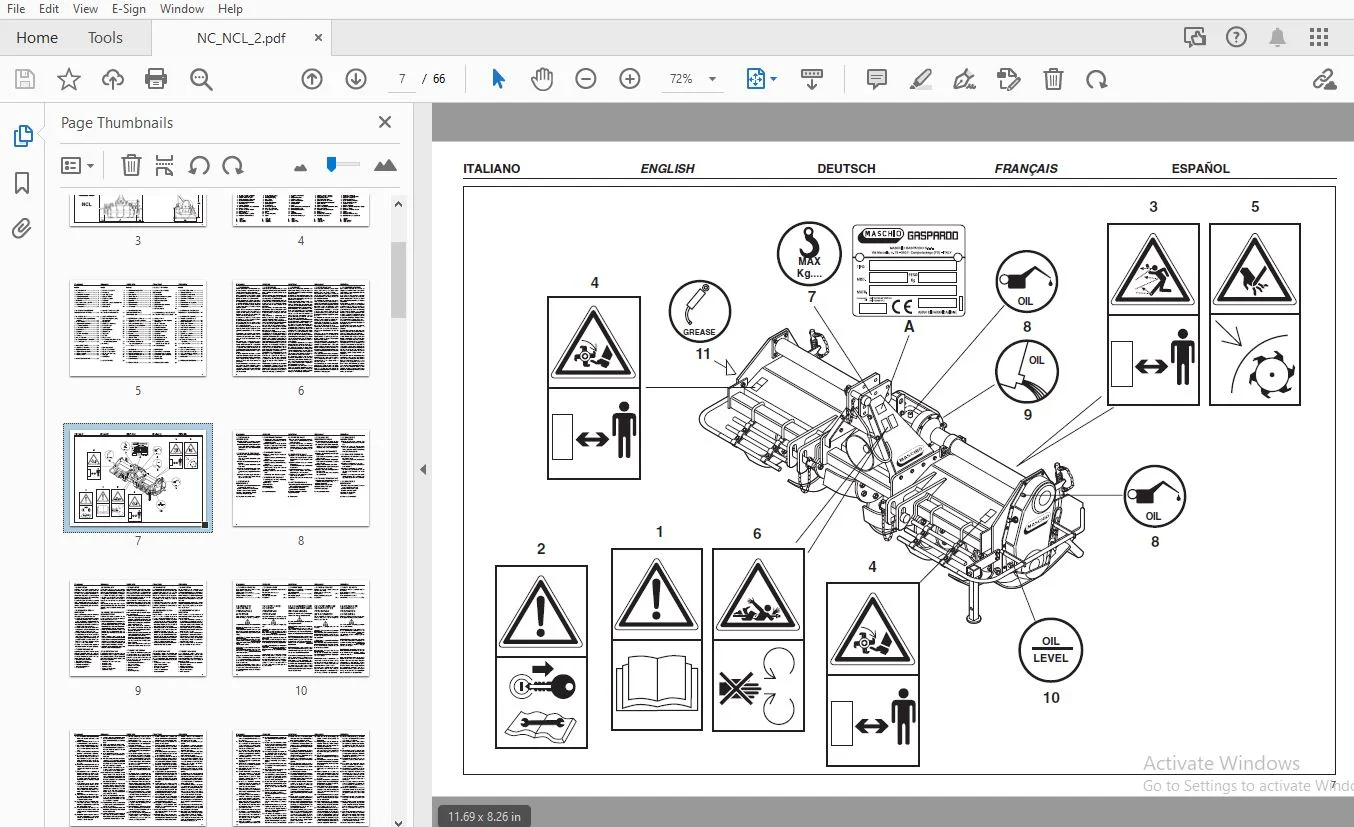
Task: Rotate the page clockwise in the toolbar
Action: (x=1097, y=79)
